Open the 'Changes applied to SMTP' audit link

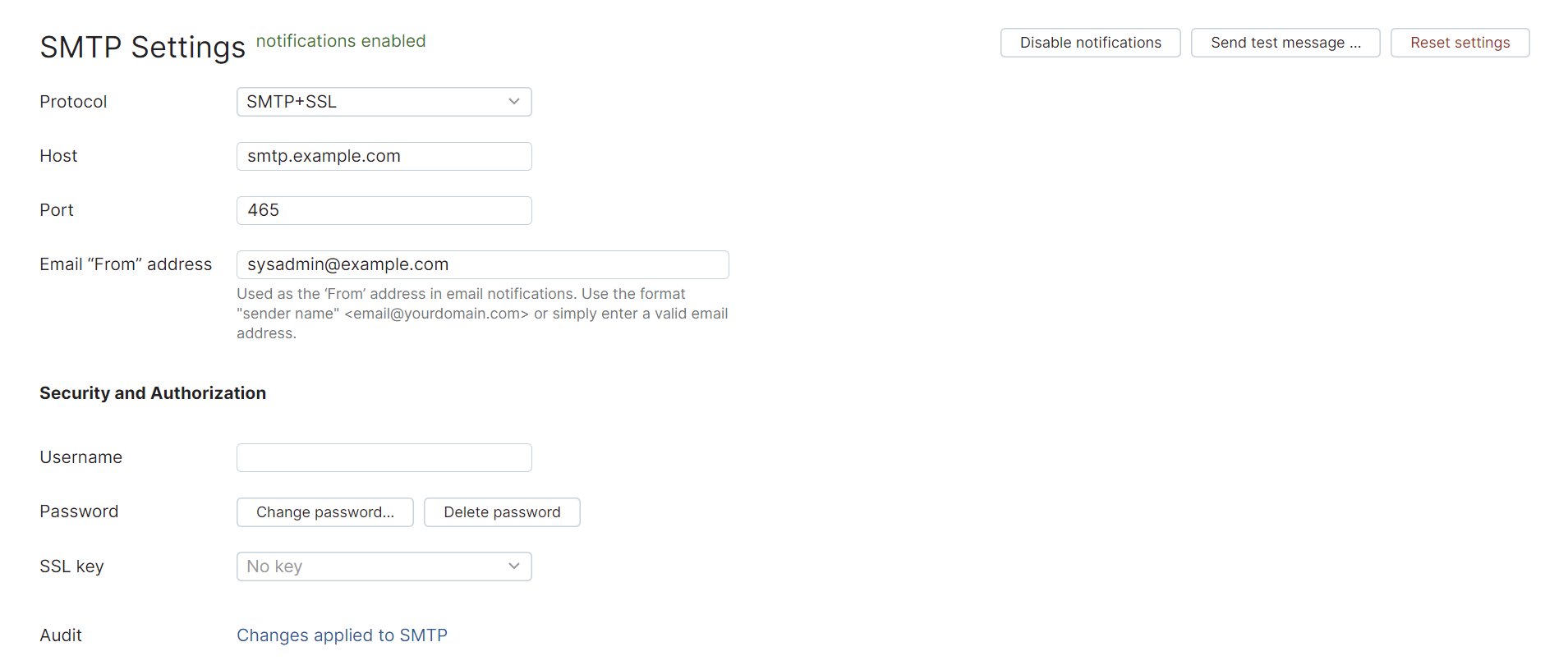pos(342,635)
